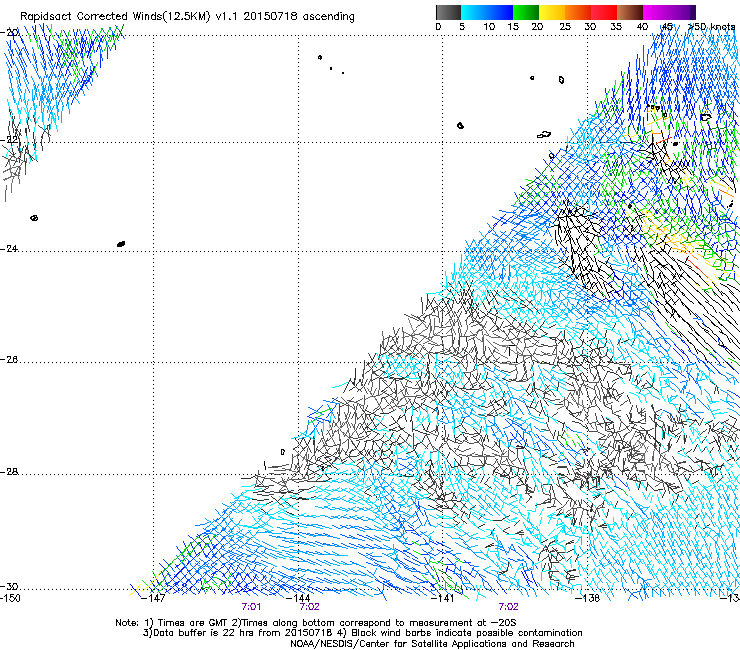Image resolution: width=740 pixels, height=650 pixels.
Task: Click the gray 0-5 knots legend color
Action: pos(448,12)
